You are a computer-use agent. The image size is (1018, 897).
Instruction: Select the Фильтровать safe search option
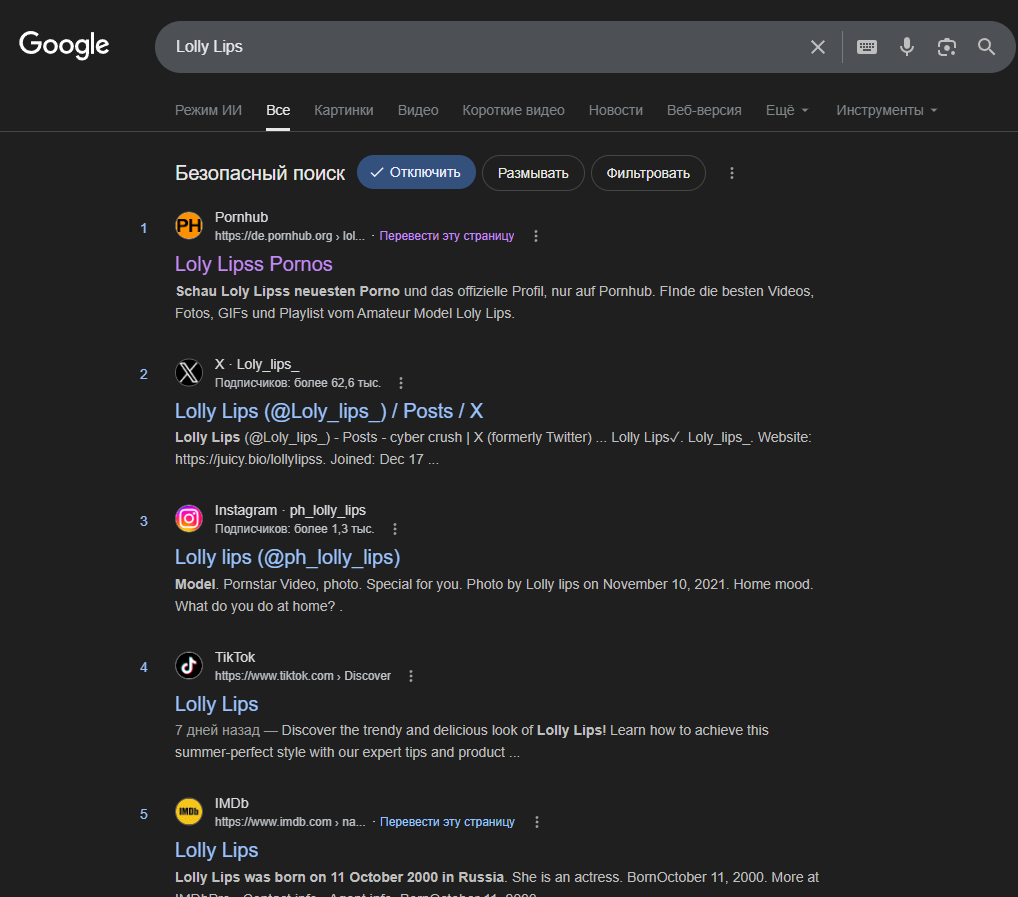coord(648,173)
